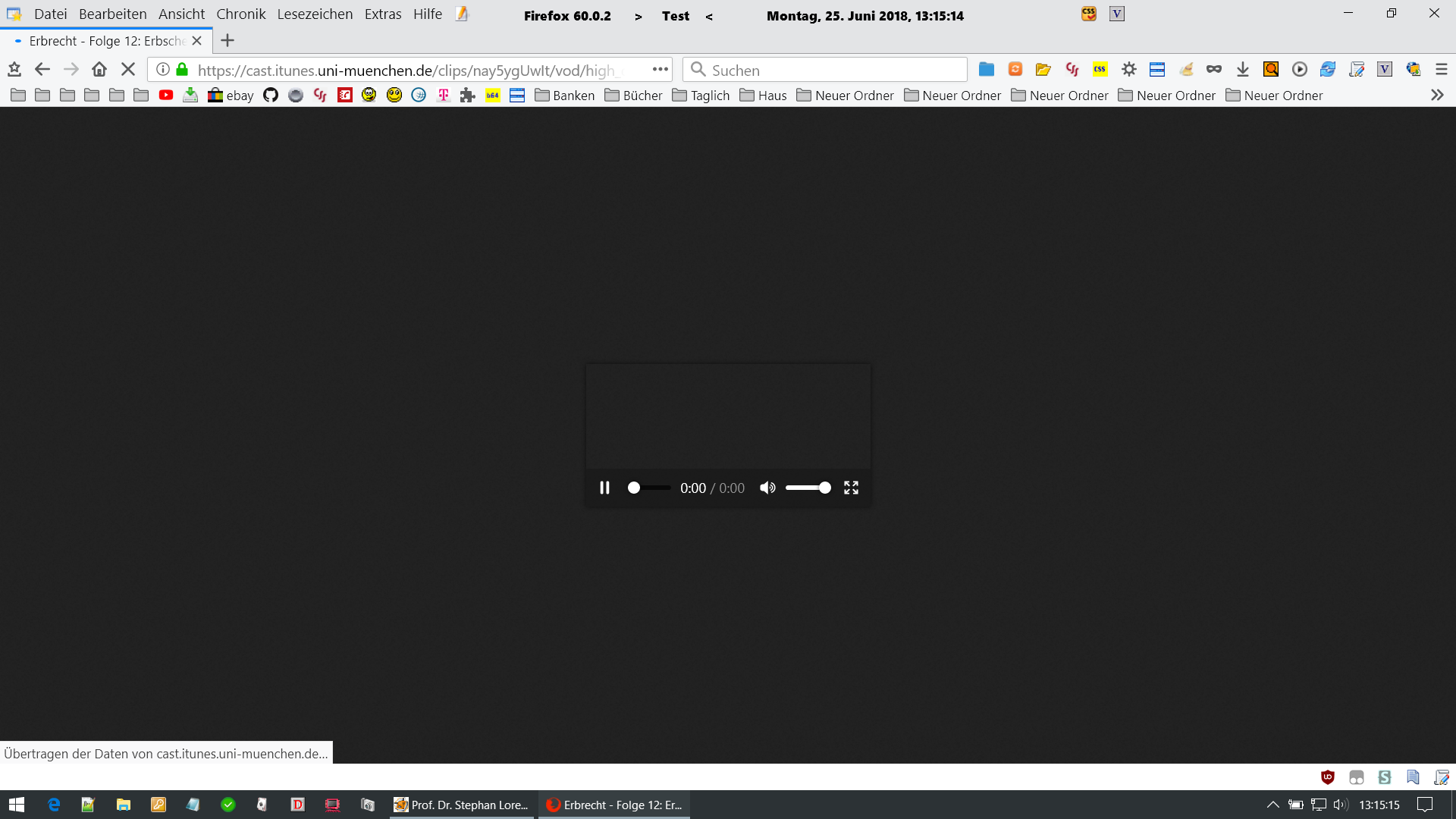Mute the video player audio
This screenshot has height=819, width=1456.
[767, 488]
